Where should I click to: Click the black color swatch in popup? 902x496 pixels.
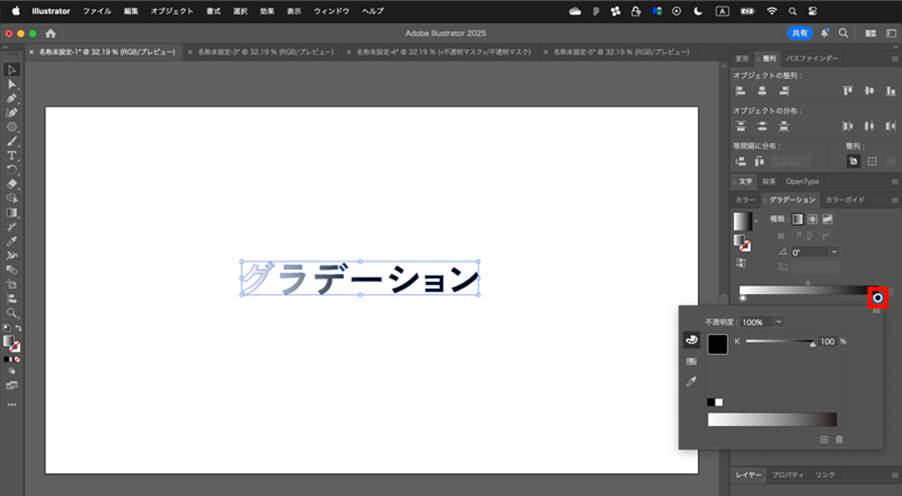click(x=717, y=344)
